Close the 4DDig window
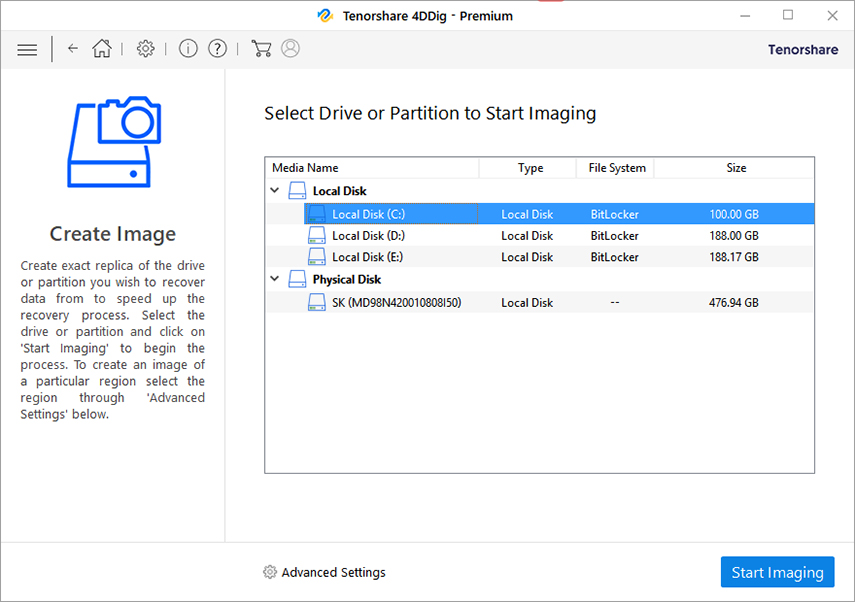 coord(832,15)
